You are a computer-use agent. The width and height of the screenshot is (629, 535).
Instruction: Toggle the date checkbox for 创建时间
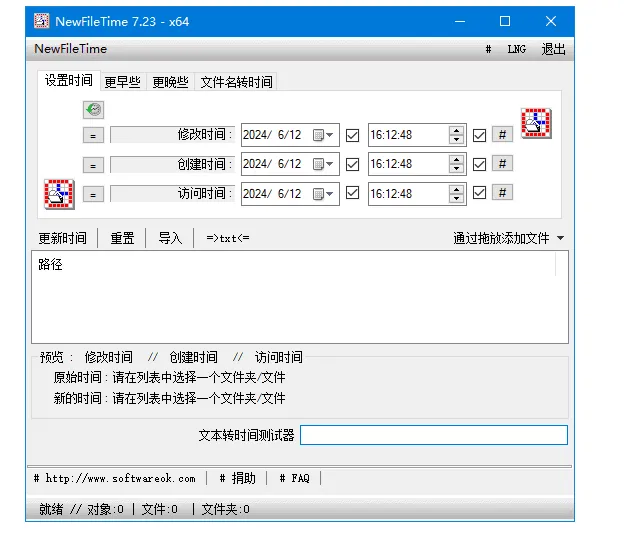(352, 164)
